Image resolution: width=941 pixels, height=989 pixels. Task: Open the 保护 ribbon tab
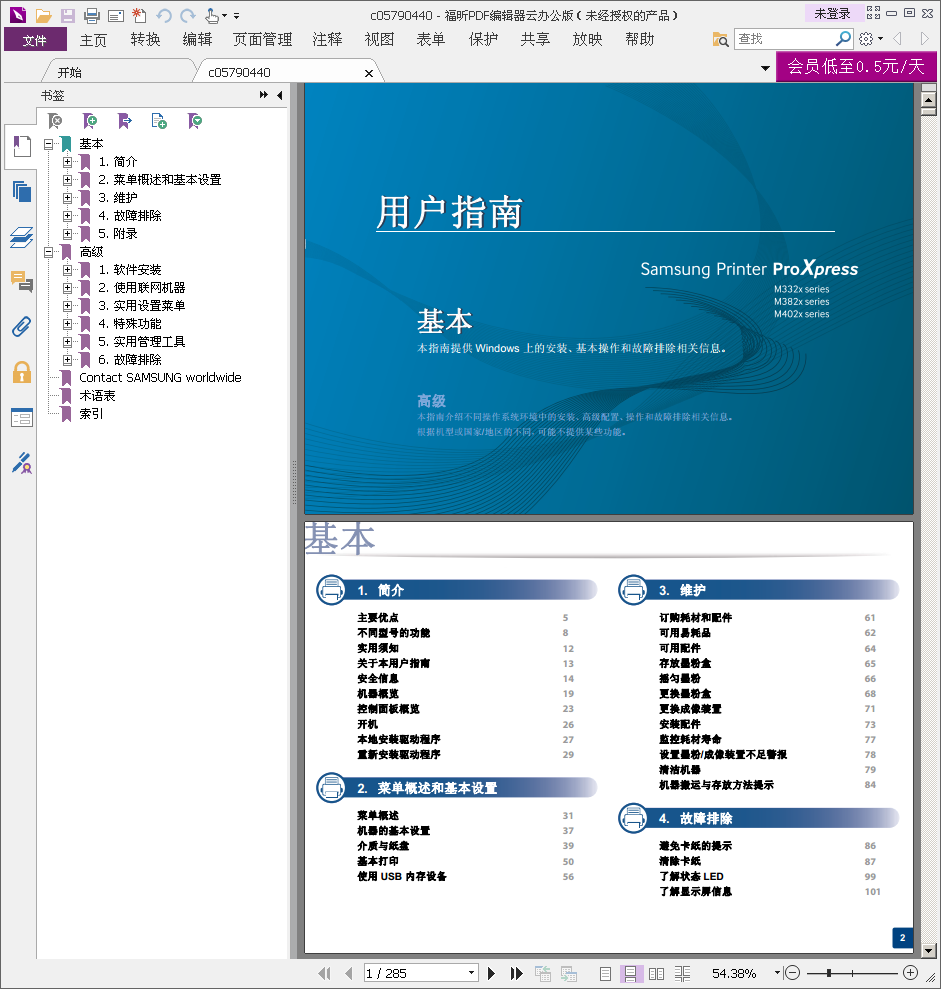(483, 40)
